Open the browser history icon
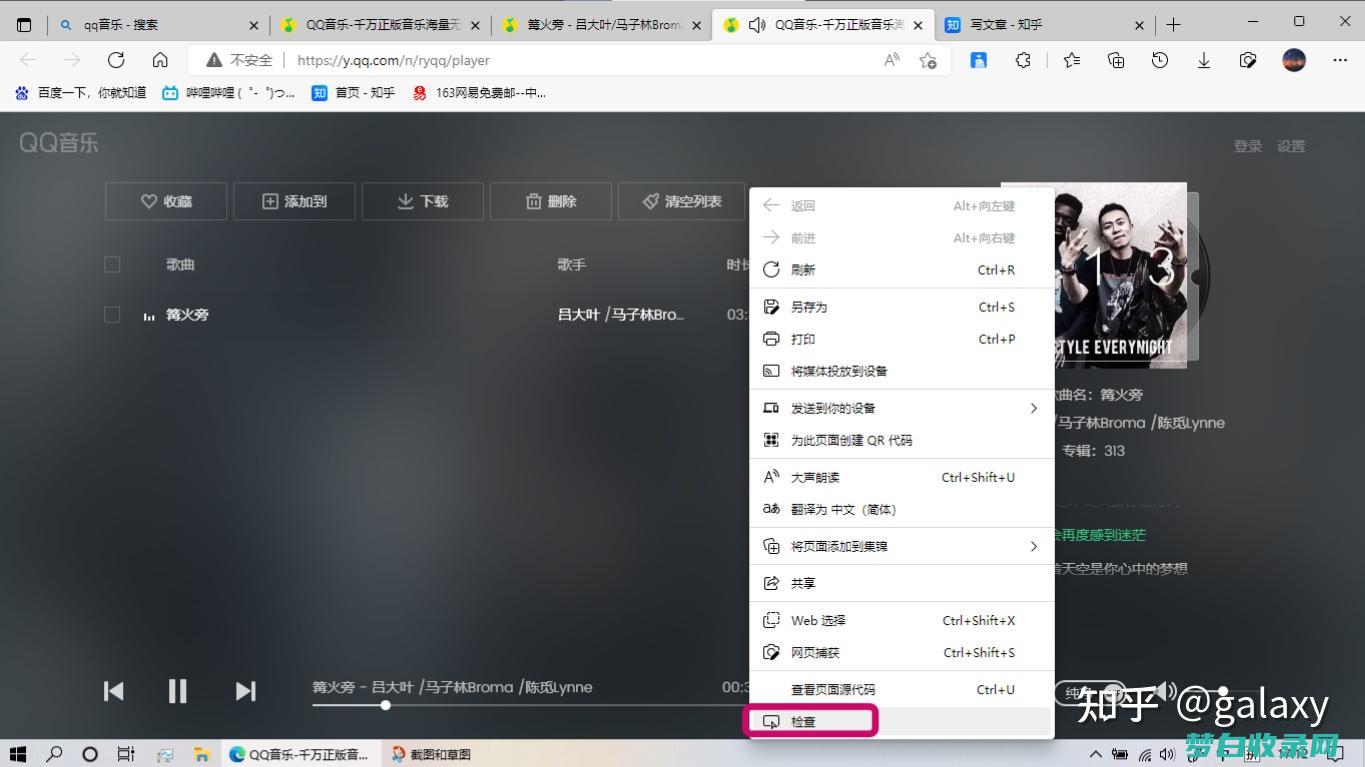This screenshot has height=767, width=1365. click(1160, 60)
